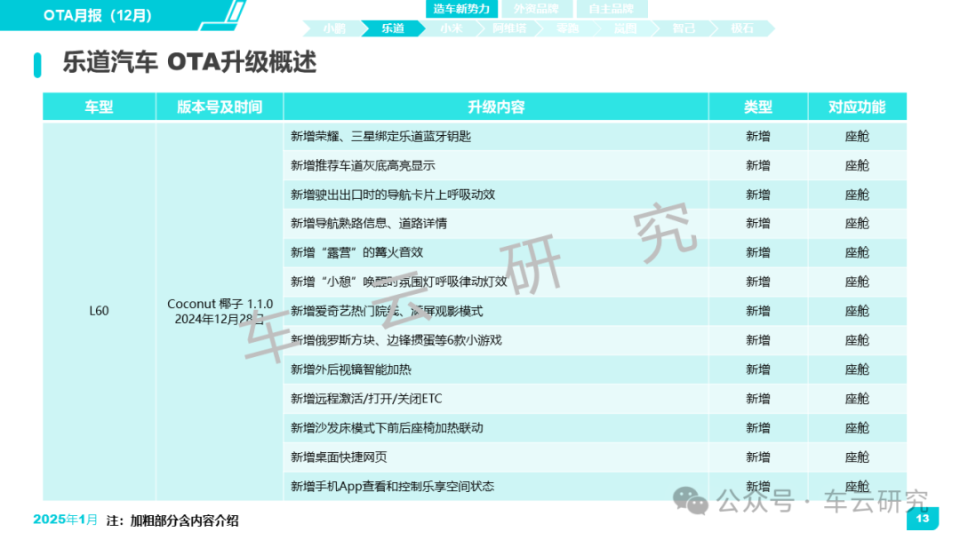Click the 版本号及时间 column header
Viewport: 960px width, 540px height.
[x=219, y=107]
